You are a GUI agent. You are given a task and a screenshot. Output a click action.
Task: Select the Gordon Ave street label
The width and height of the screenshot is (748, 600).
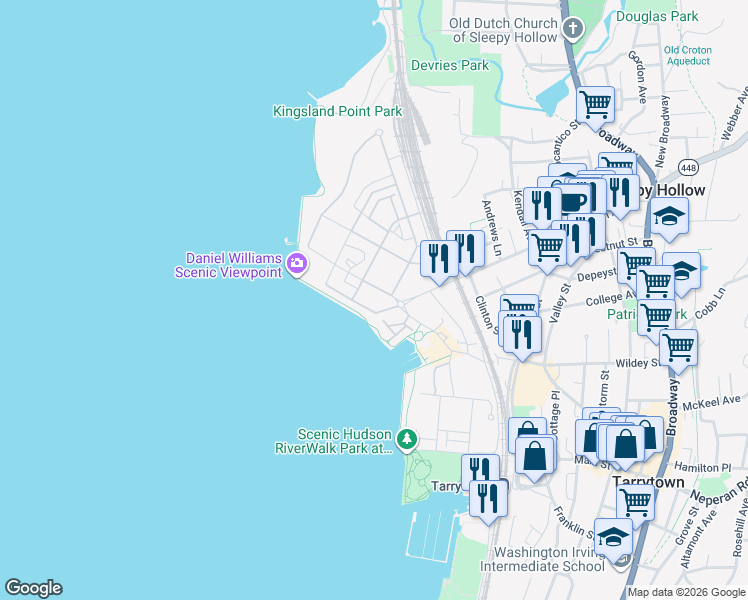[x=638, y=76]
